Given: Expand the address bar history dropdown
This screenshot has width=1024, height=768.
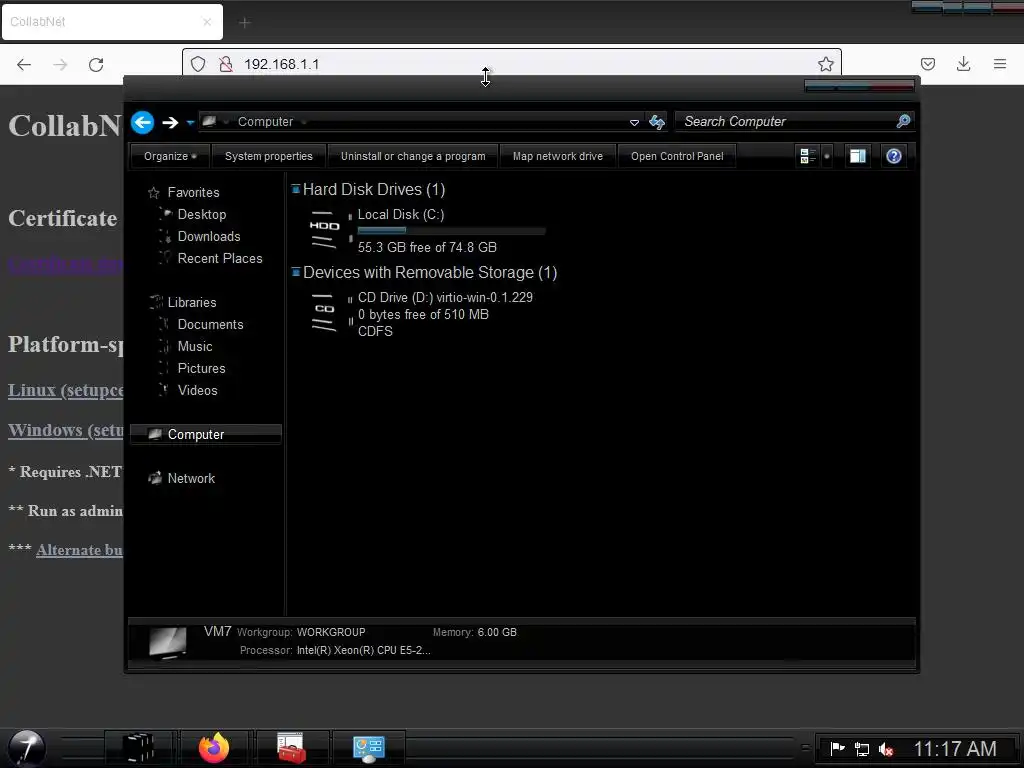Looking at the screenshot, I should click(633, 122).
